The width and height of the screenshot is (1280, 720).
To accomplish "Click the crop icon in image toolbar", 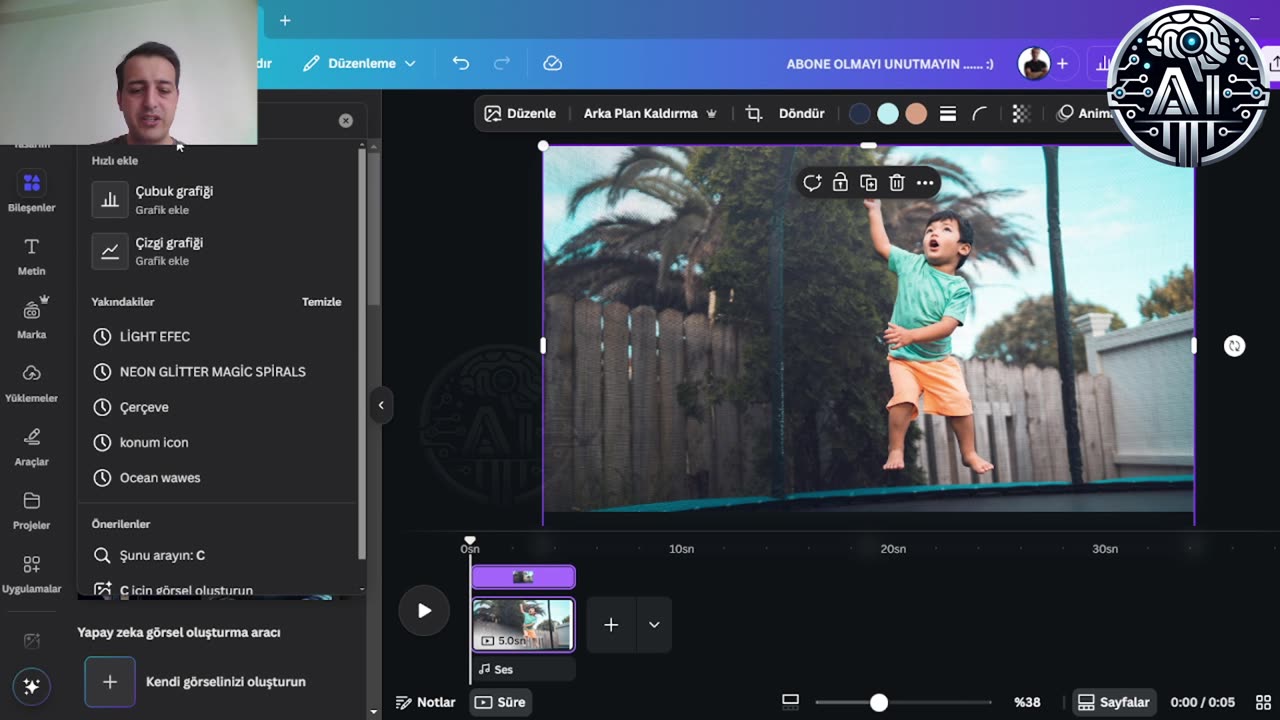I will pos(754,114).
